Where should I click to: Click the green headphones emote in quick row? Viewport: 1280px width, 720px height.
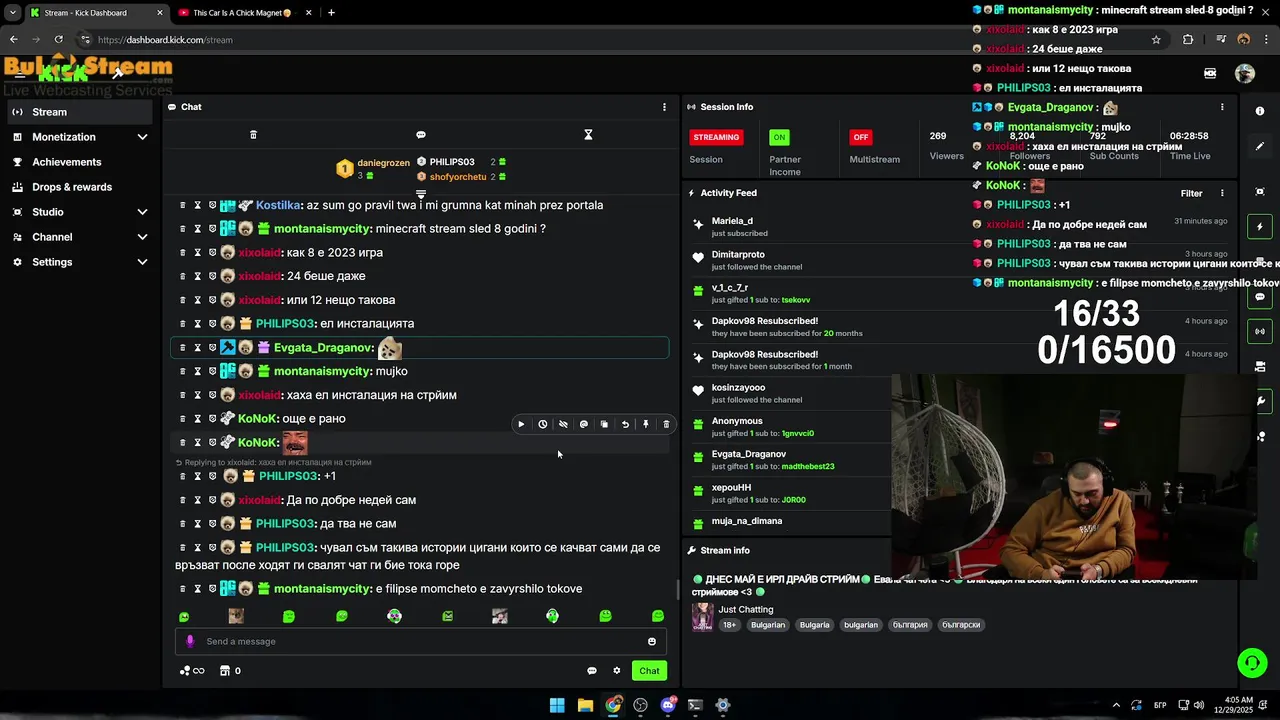(552, 617)
